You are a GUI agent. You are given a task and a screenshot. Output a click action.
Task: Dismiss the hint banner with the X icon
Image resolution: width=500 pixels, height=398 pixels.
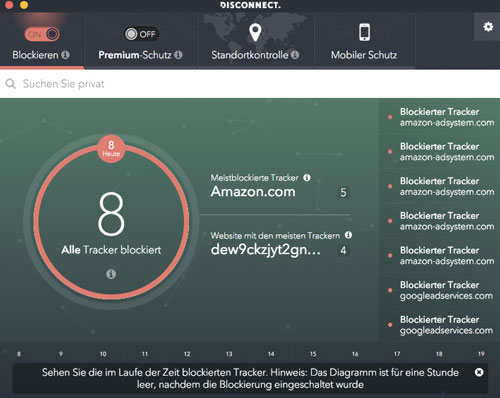pyautogui.click(x=479, y=372)
